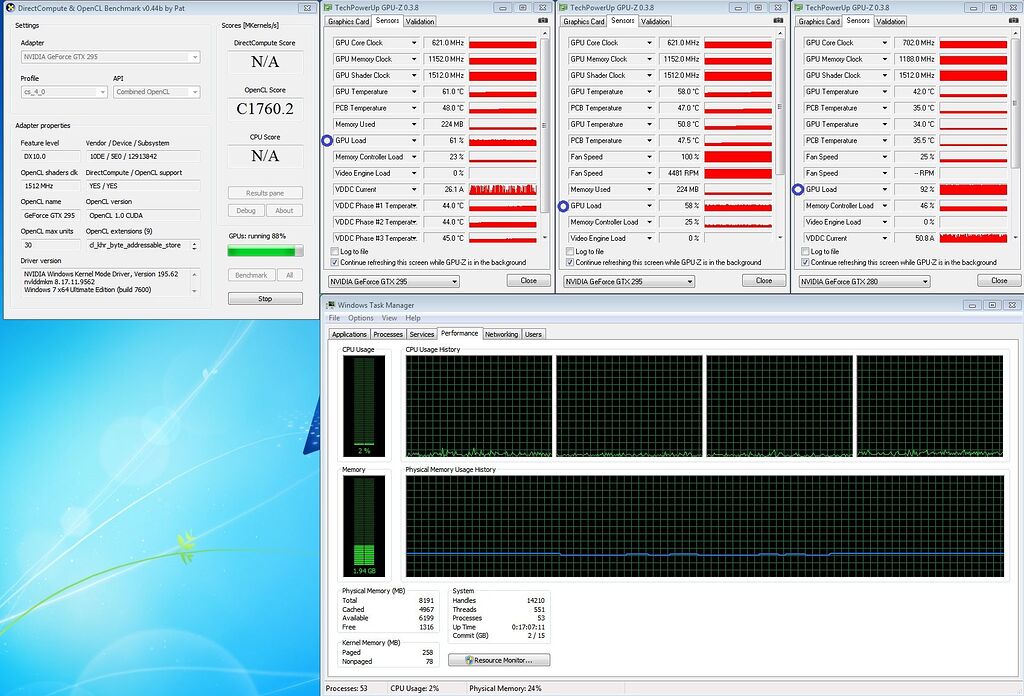The width and height of the screenshot is (1024, 696).
Task: Open File menu in Task Manager
Action: click(x=334, y=318)
